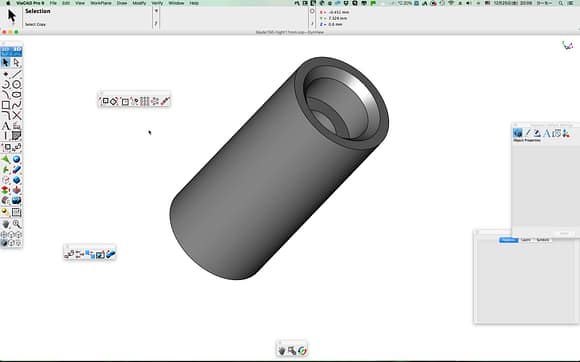This screenshot has height=362, width=580.
Task: Switch to the Layers tab
Action: [526, 240]
